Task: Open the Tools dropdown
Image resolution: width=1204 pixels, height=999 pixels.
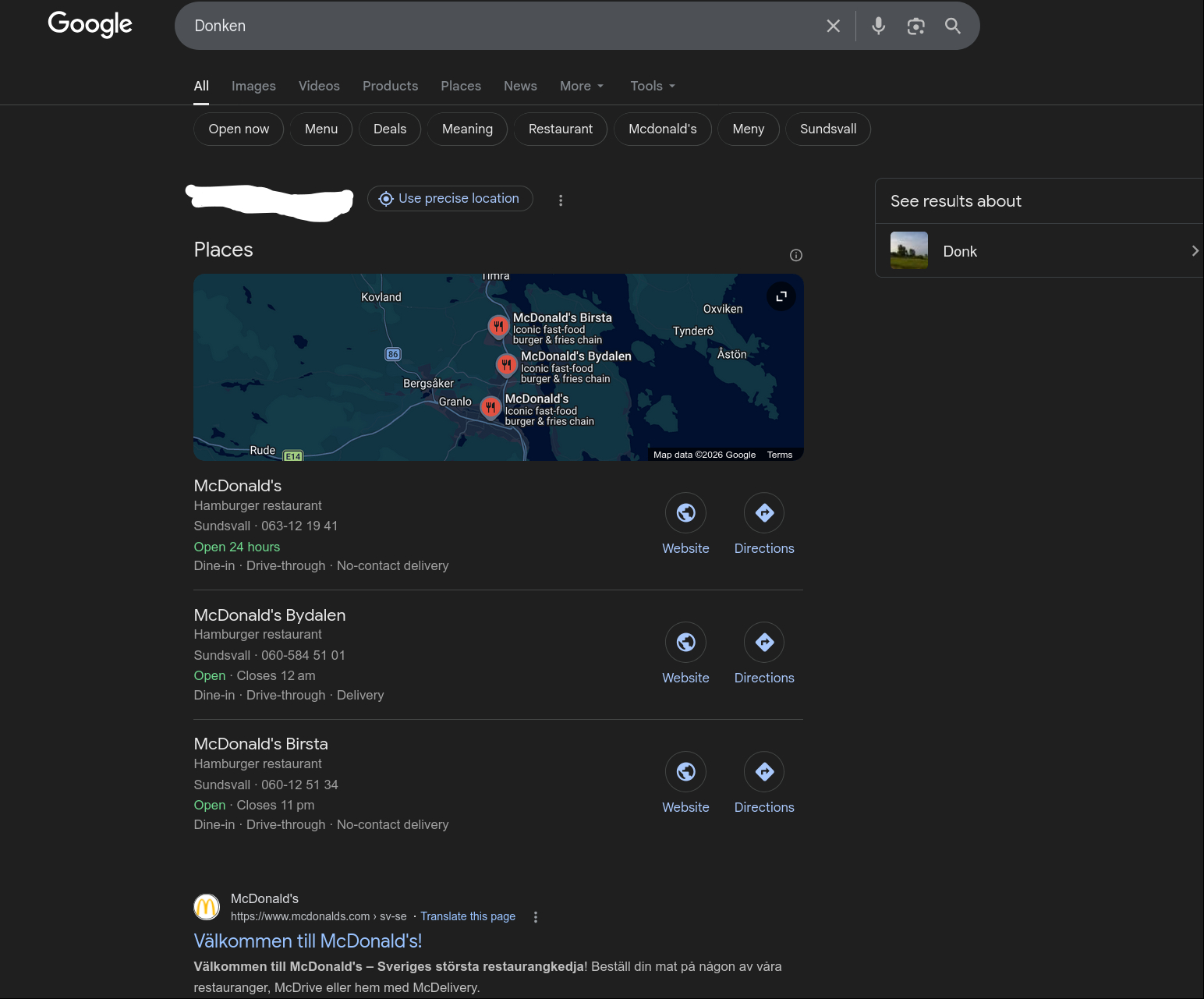Action: [652, 86]
